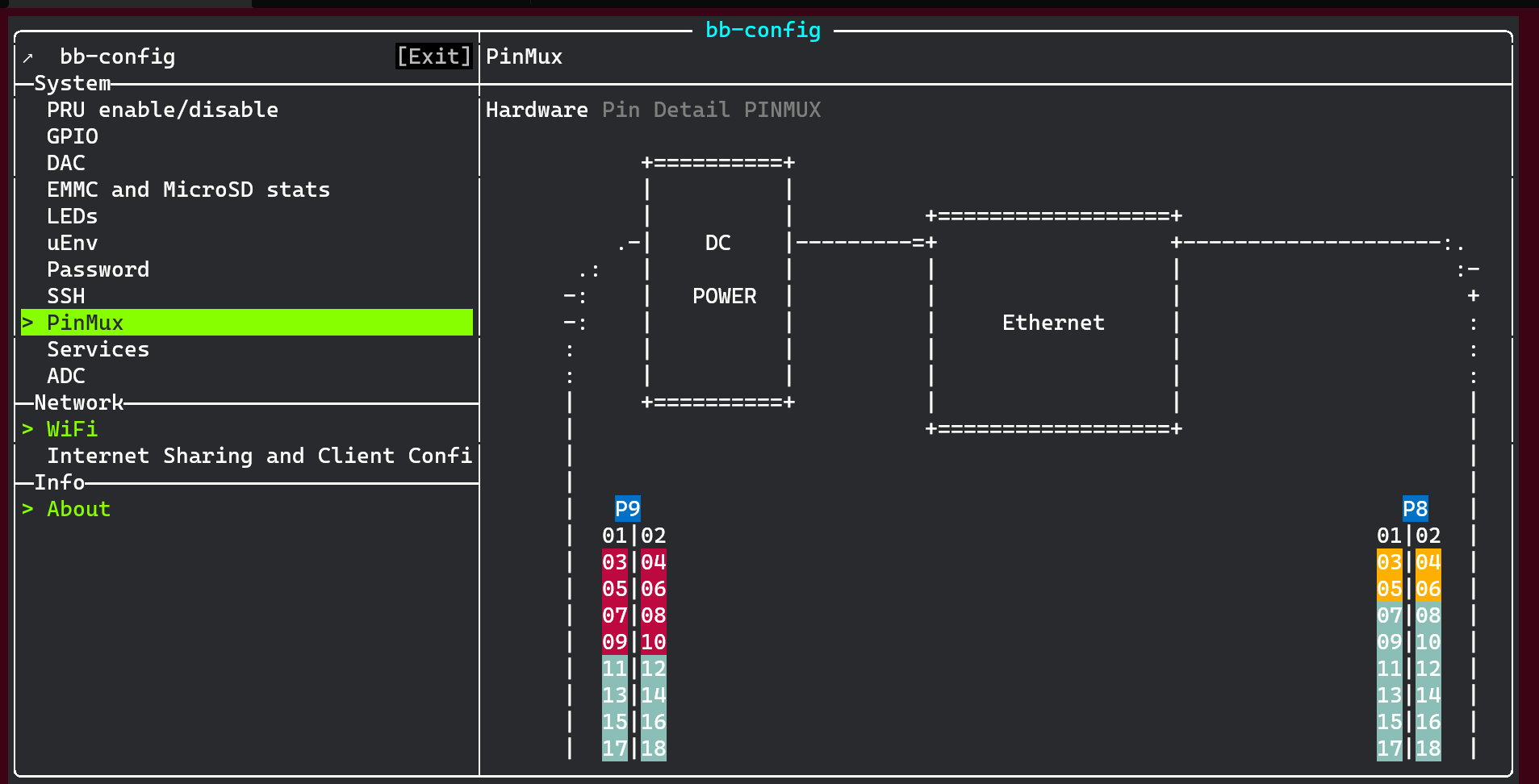Screen dimensions: 1539x784
Task: Select ADC under System
Action: tap(66, 375)
